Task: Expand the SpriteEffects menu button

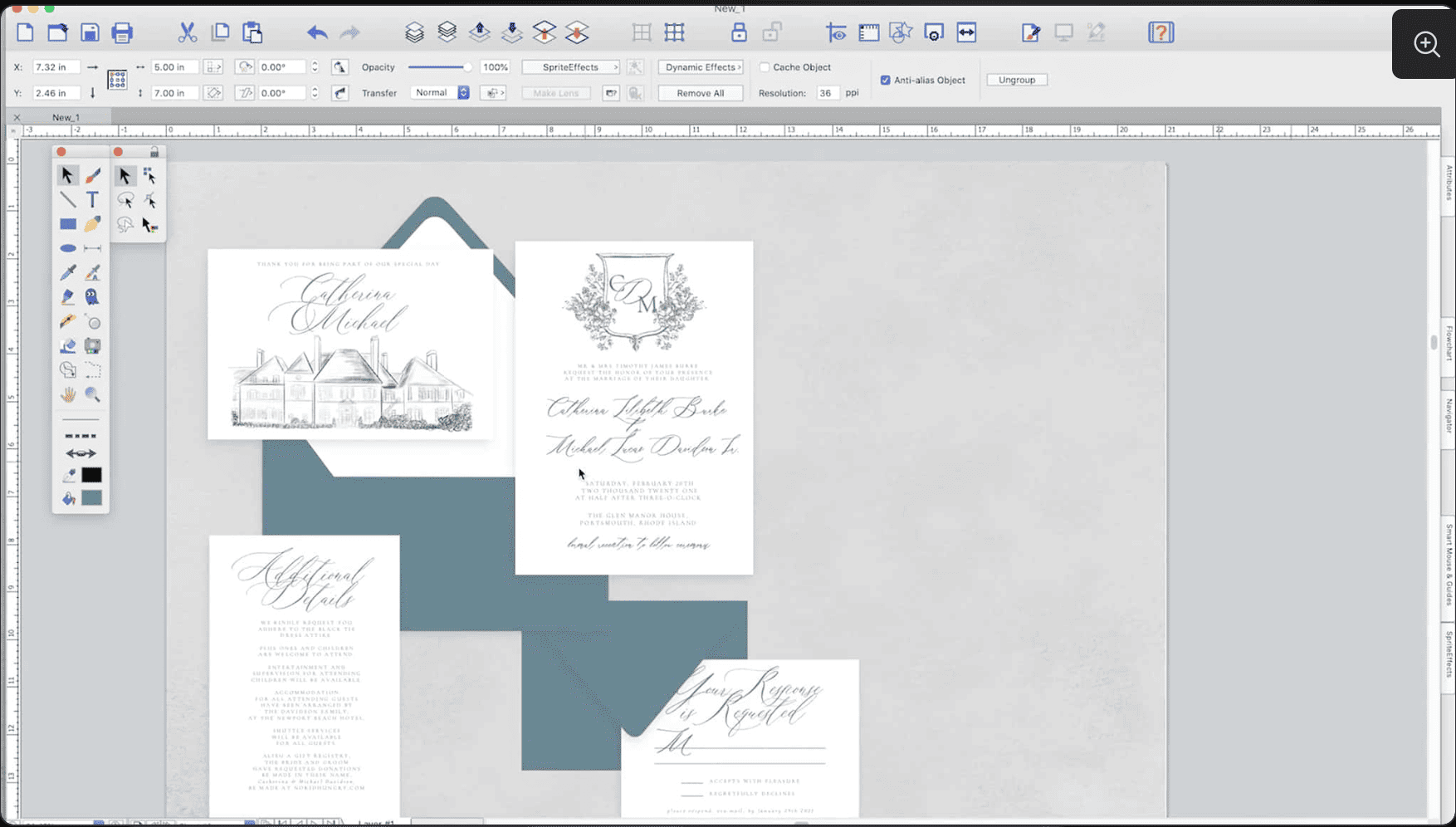Action: pyautogui.click(x=571, y=67)
